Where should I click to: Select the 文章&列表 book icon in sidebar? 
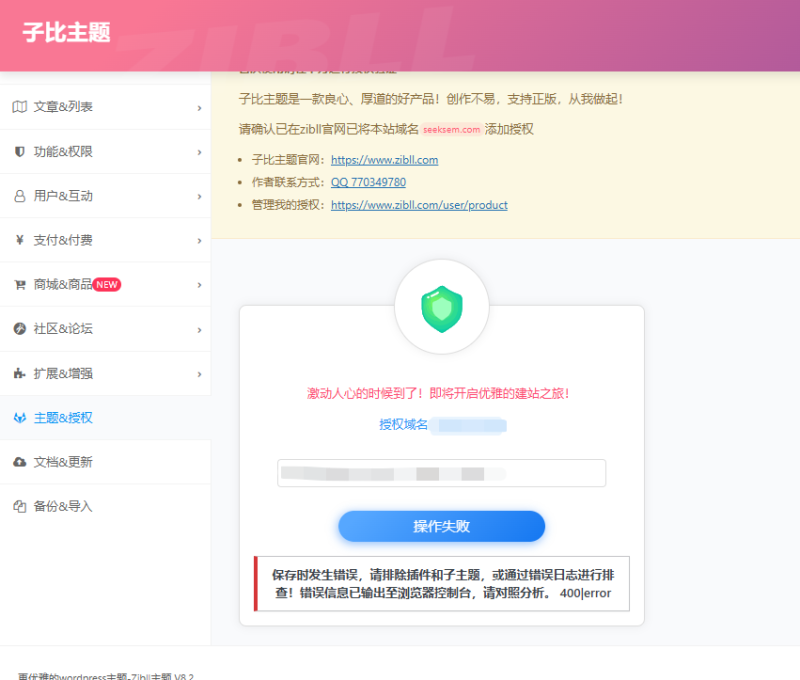[18, 107]
